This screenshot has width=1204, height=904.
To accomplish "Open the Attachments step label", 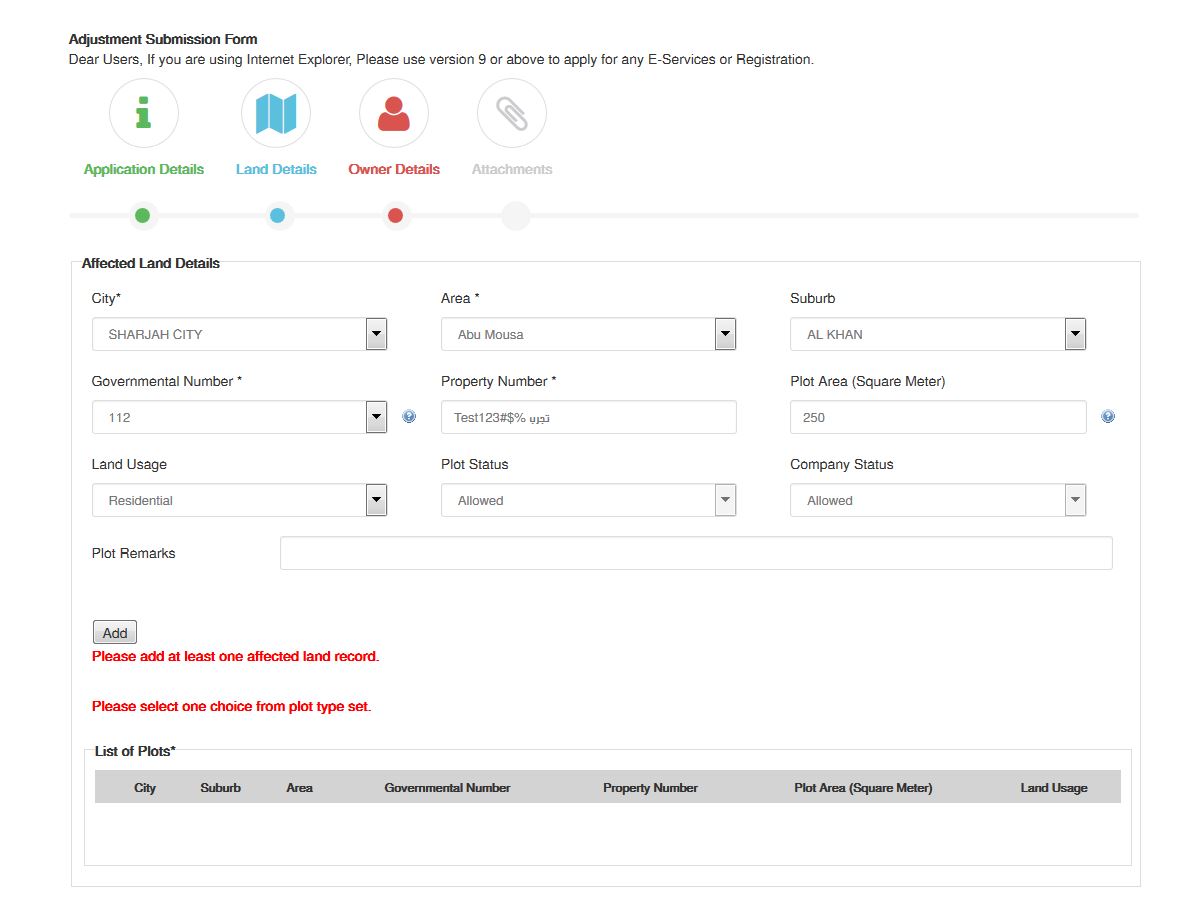I will [512, 169].
